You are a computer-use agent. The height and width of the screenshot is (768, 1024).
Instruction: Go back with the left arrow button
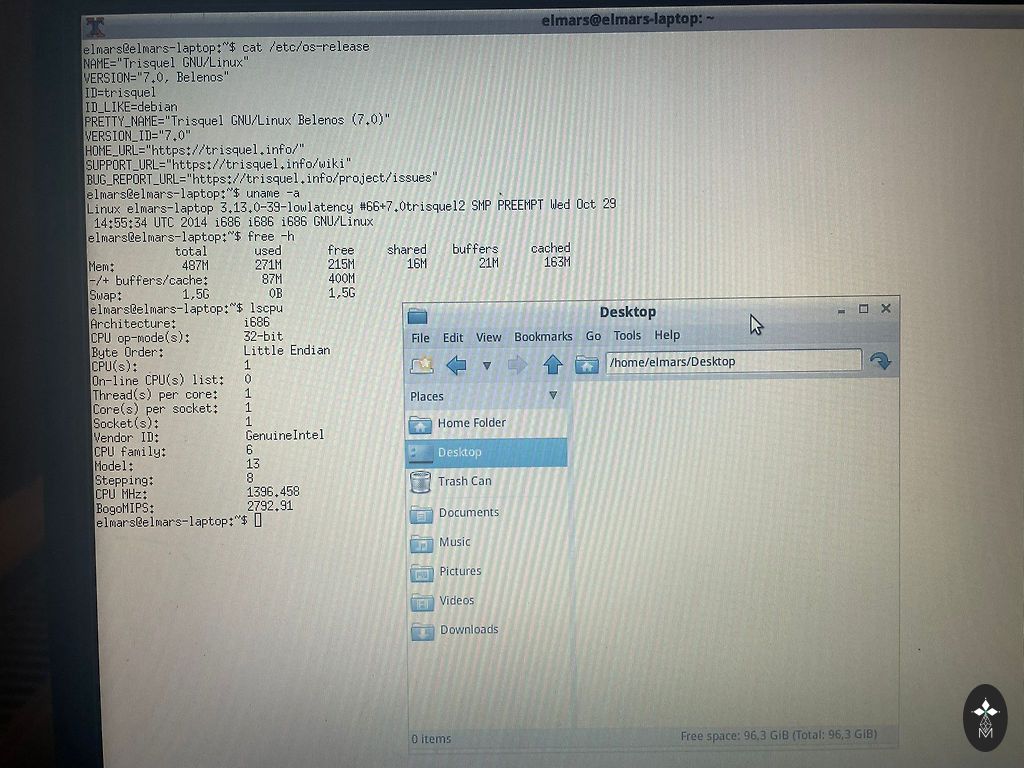tap(456, 365)
